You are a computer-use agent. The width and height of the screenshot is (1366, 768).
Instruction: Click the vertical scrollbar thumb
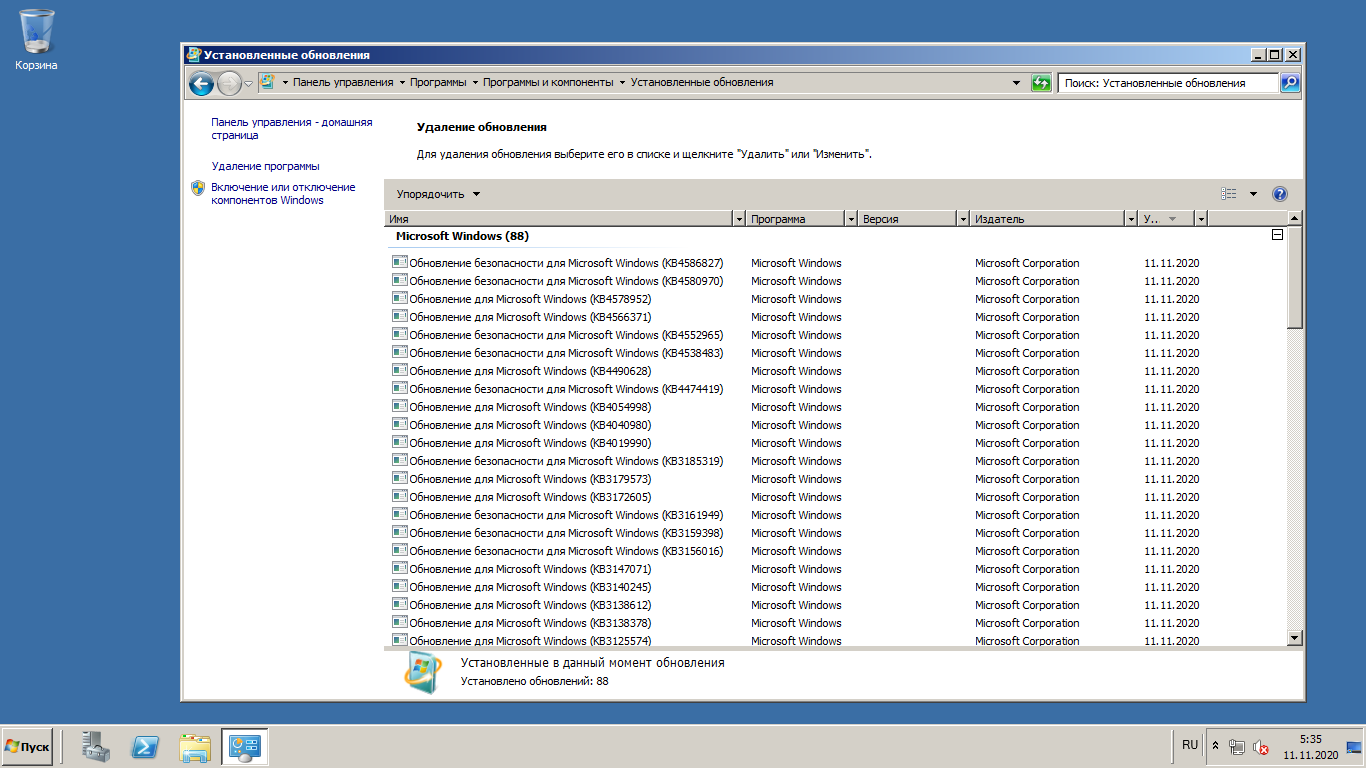tap(1295, 277)
